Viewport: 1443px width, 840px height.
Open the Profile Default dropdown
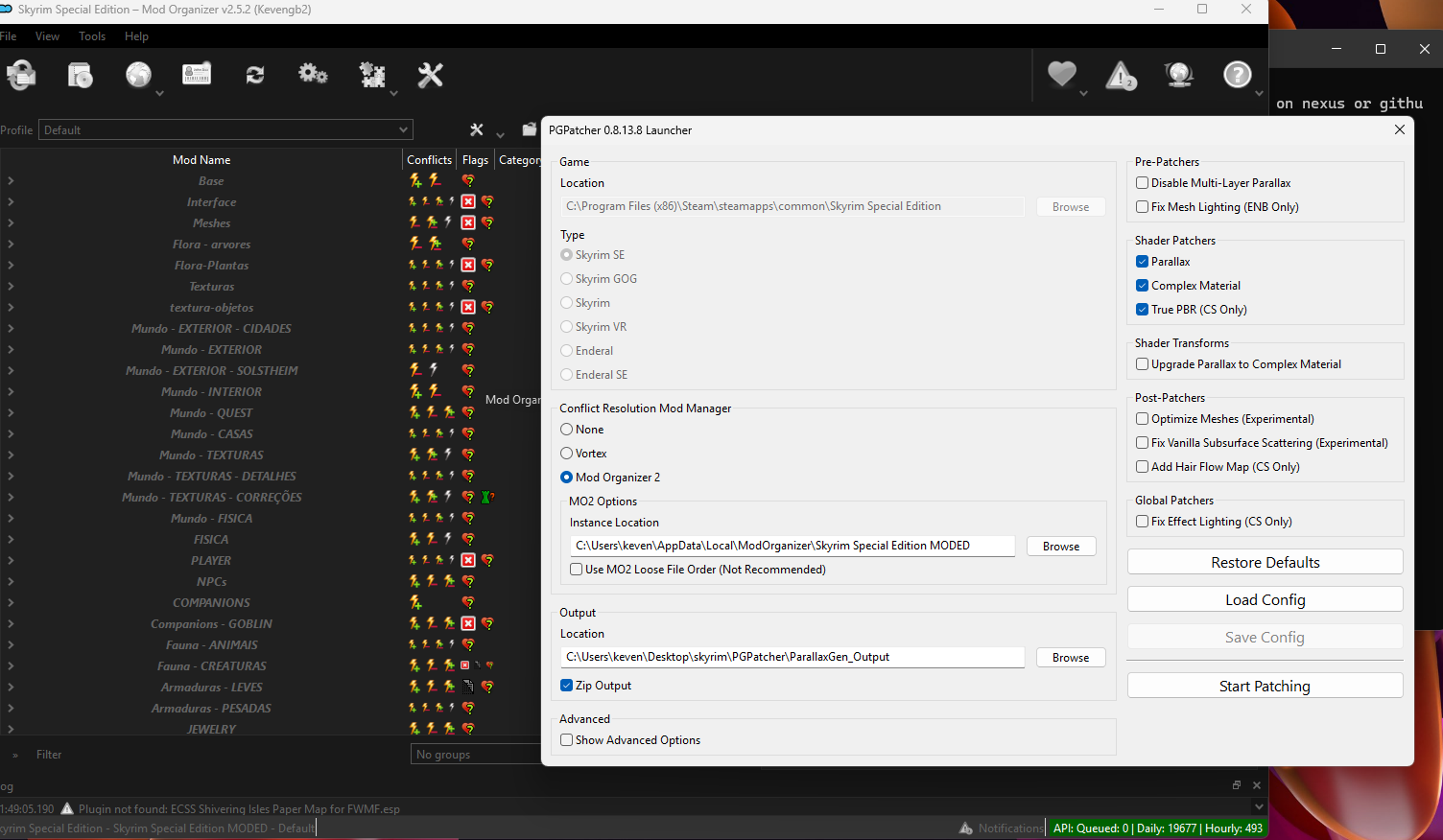[226, 129]
